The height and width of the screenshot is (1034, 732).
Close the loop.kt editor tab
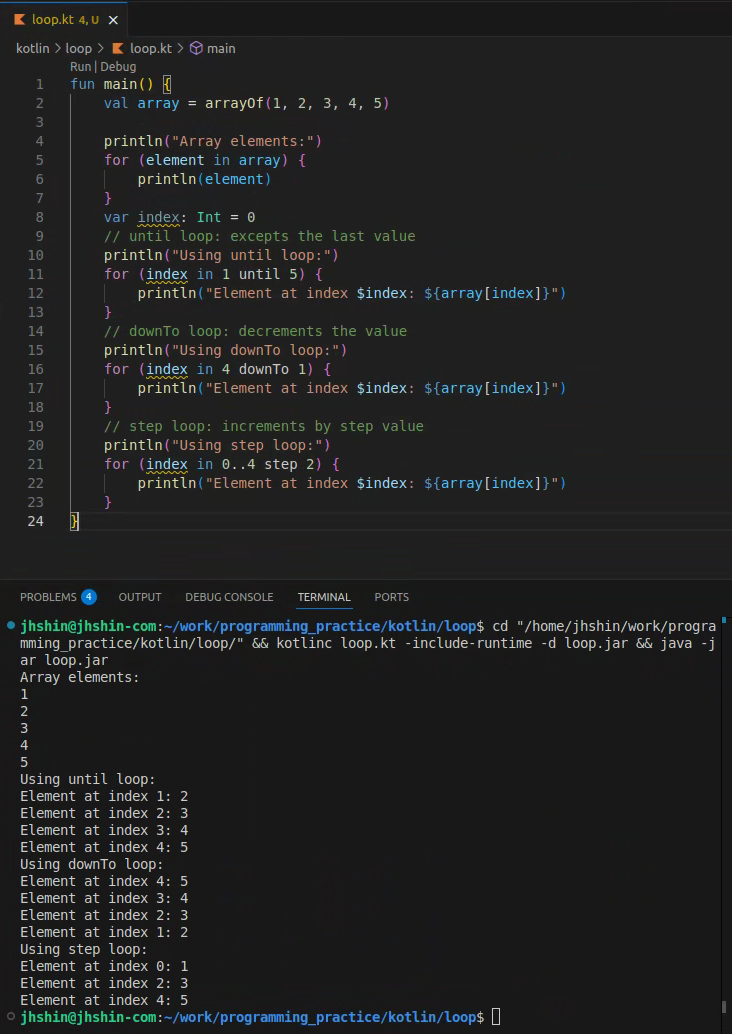(x=113, y=20)
